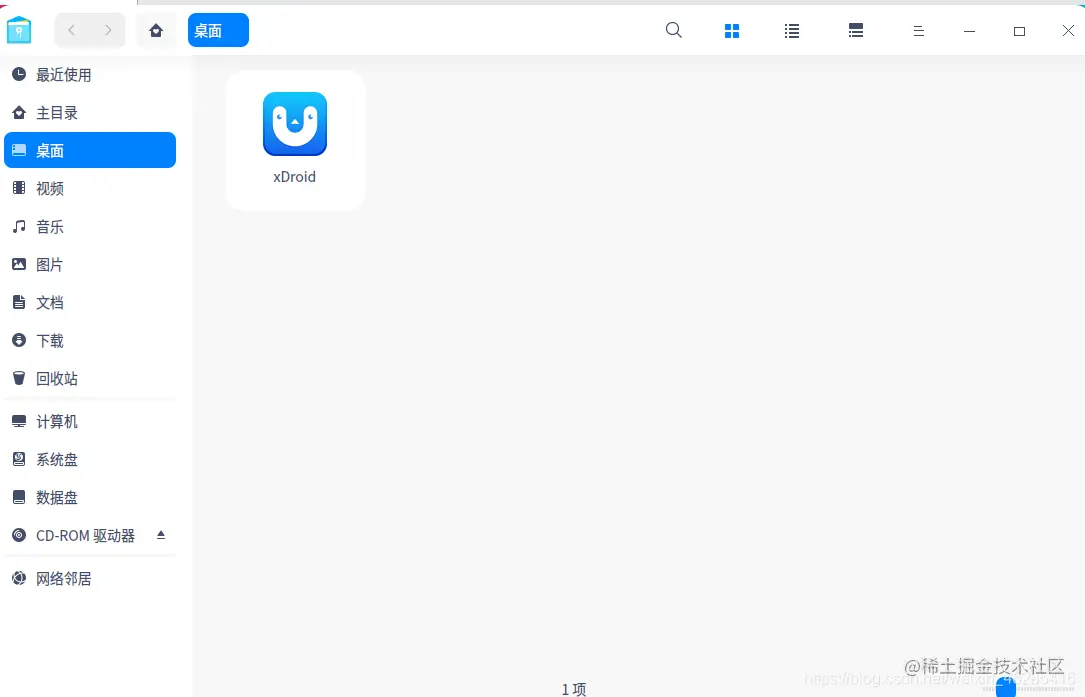Screen dimensions: 1085x697
Task: Open the search magnifier icon
Action: pos(673,30)
